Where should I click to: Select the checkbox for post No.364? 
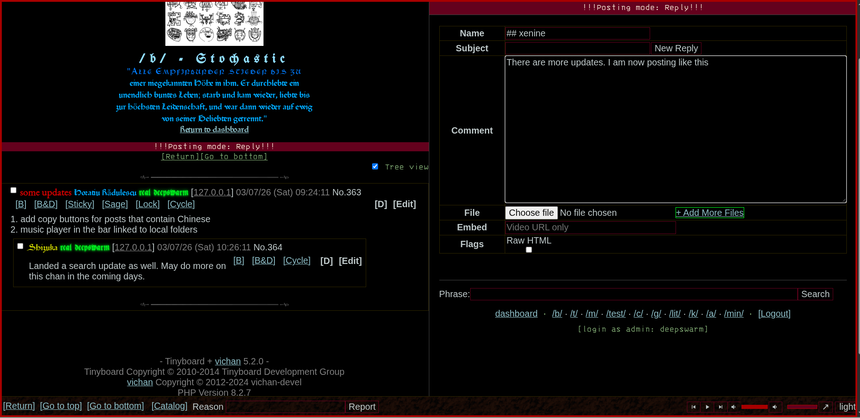pyautogui.click(x=20, y=246)
